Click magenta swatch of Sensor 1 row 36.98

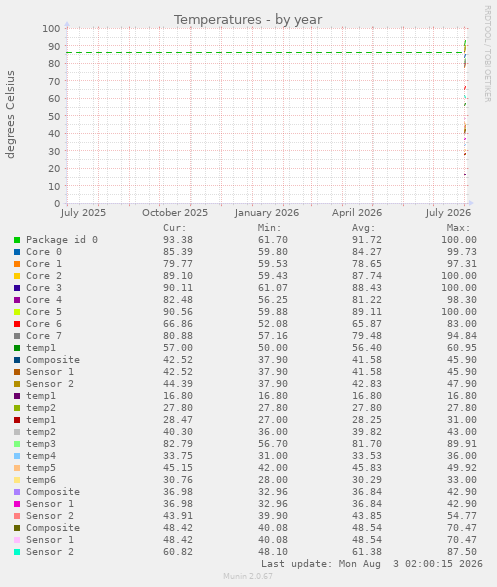point(17,504)
